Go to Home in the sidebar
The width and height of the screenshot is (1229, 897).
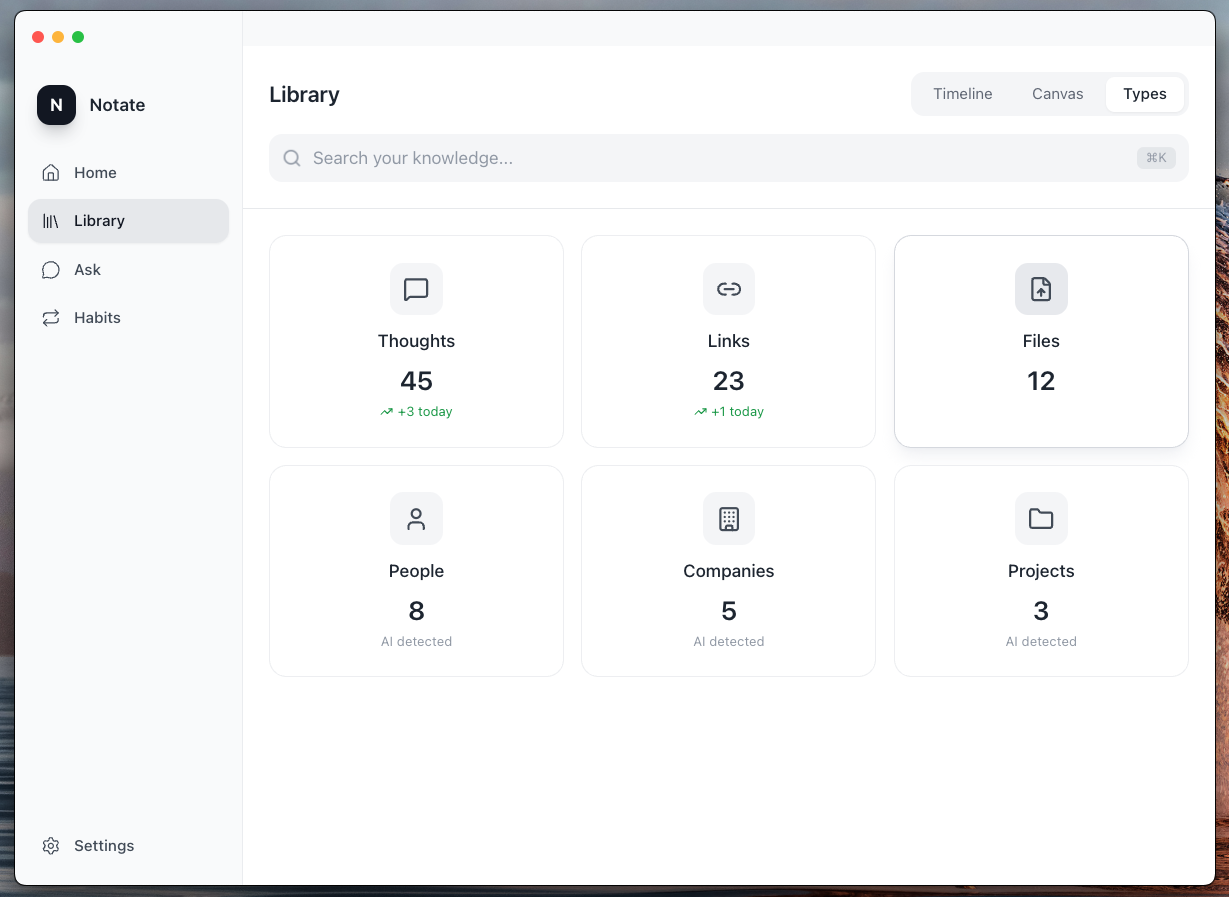95,173
